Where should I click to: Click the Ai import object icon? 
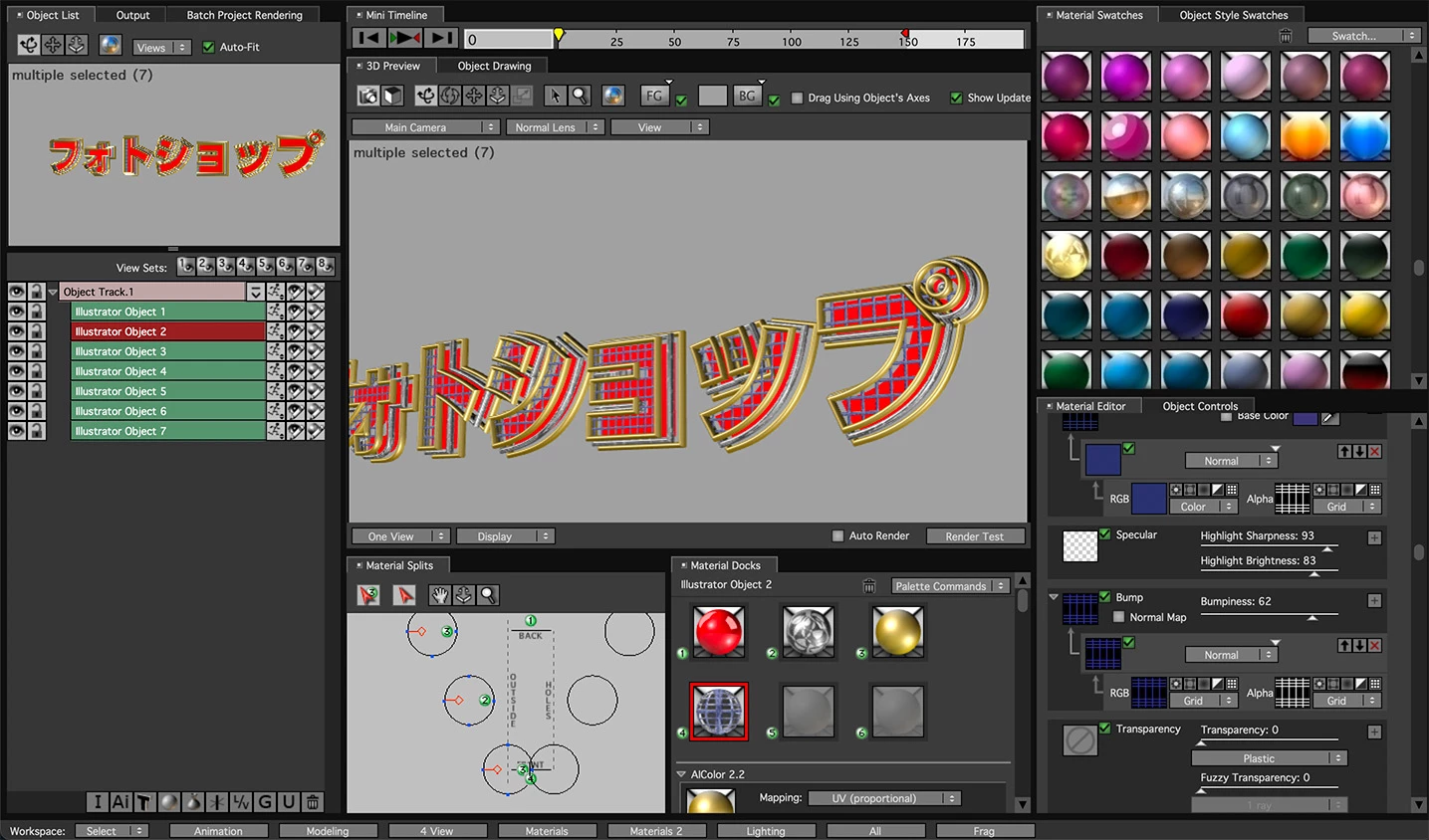point(120,801)
